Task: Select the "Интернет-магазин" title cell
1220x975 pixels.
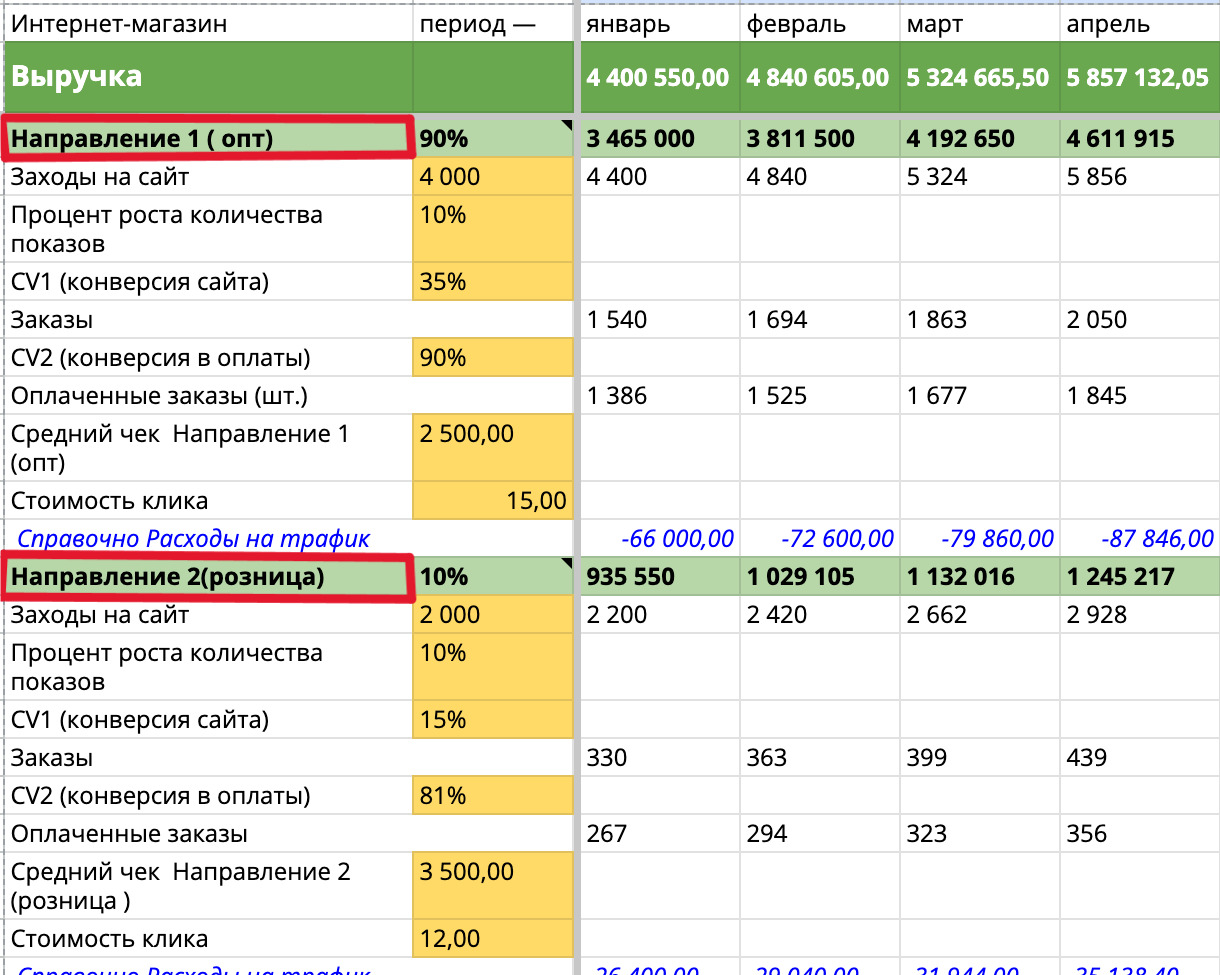Action: point(208,25)
